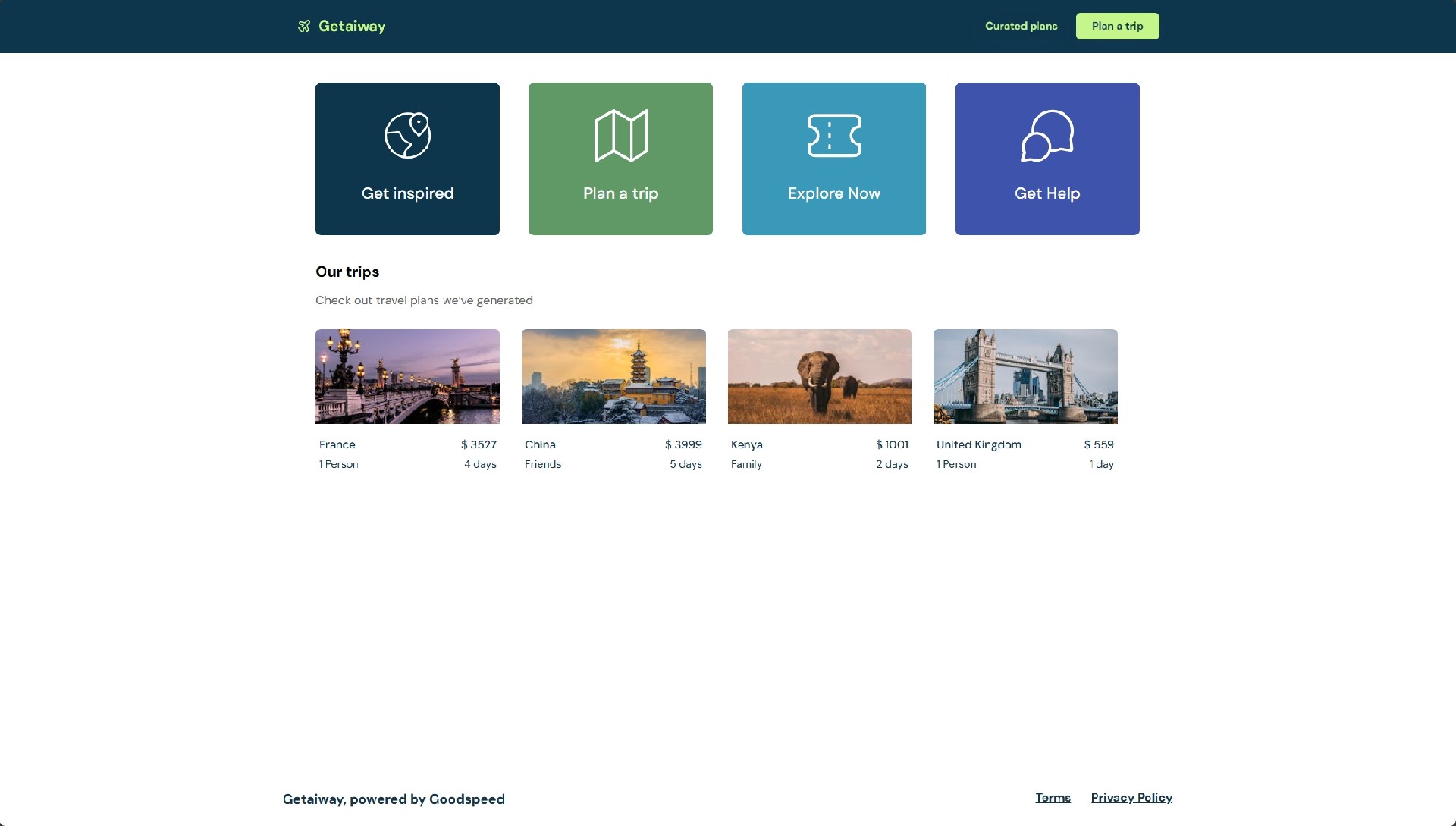Image resolution: width=1456 pixels, height=826 pixels.
Task: Click the globe icon on Get inspired
Action: (407, 136)
